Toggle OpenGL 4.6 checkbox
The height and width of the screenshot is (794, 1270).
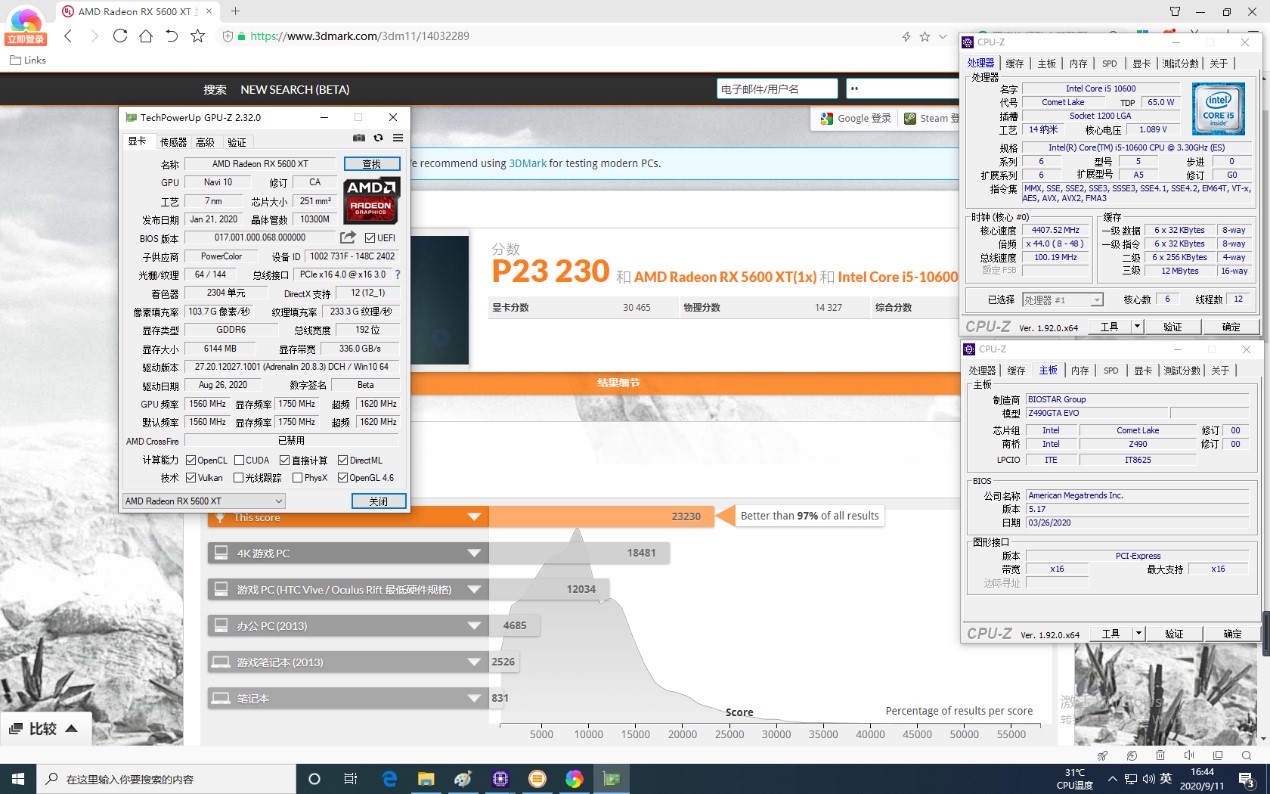click(x=343, y=478)
